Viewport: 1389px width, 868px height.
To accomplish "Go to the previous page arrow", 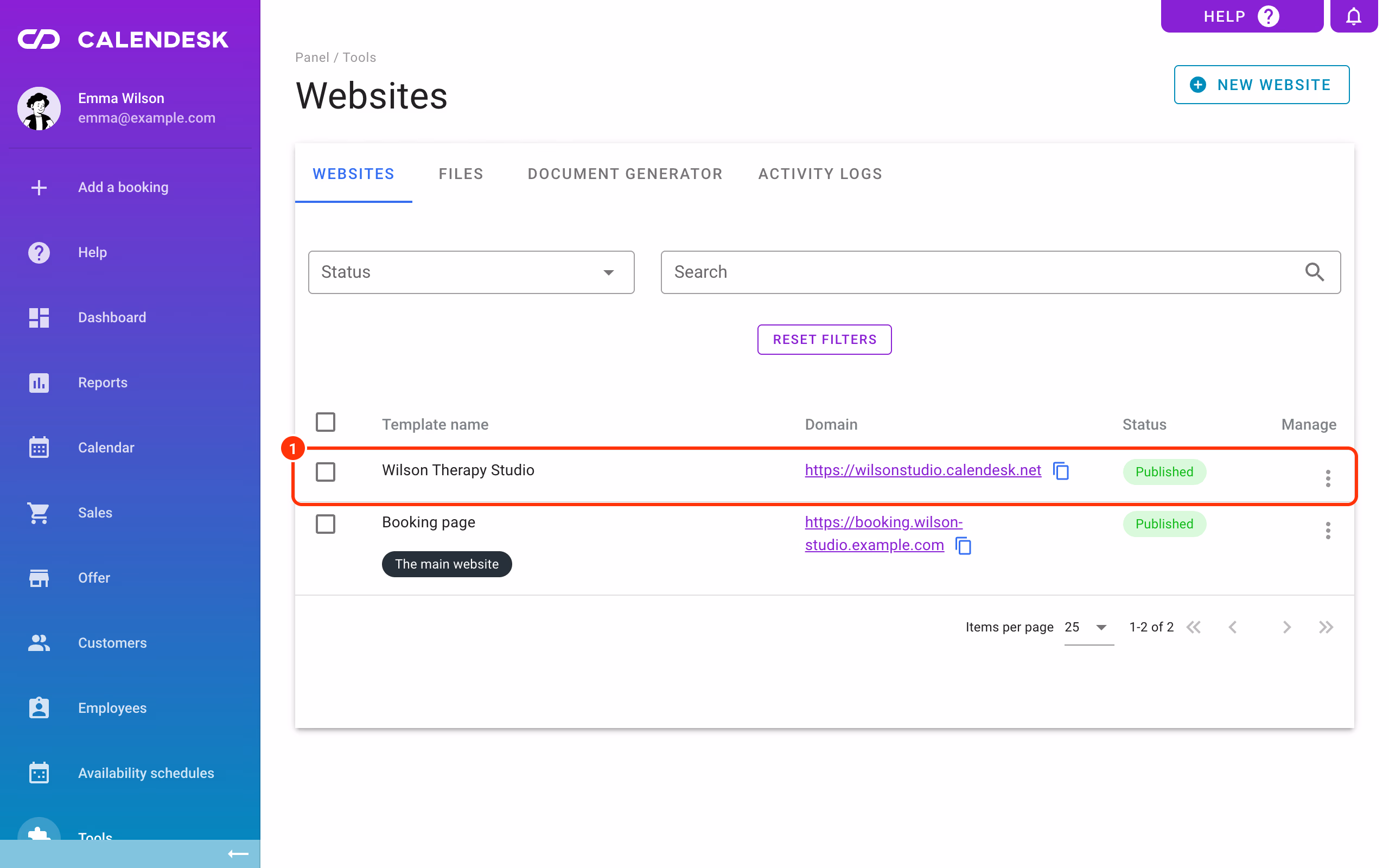I will click(1232, 627).
